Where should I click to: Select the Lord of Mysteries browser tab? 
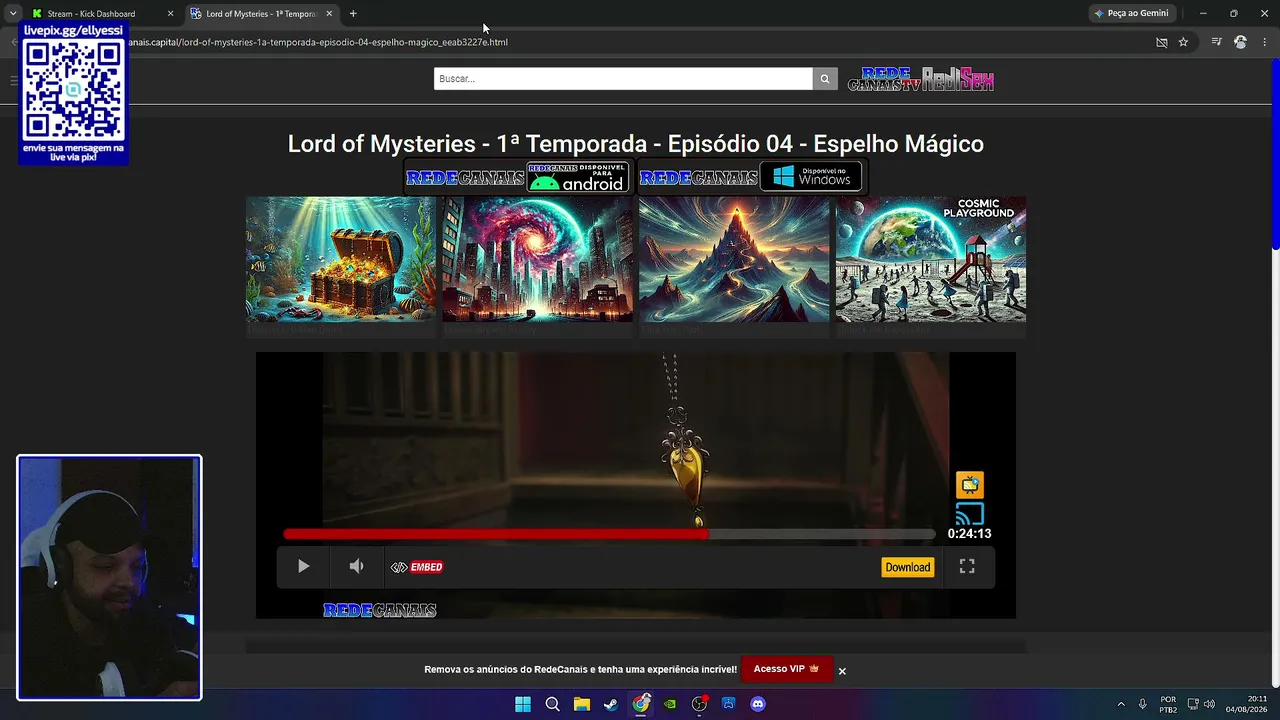click(260, 14)
